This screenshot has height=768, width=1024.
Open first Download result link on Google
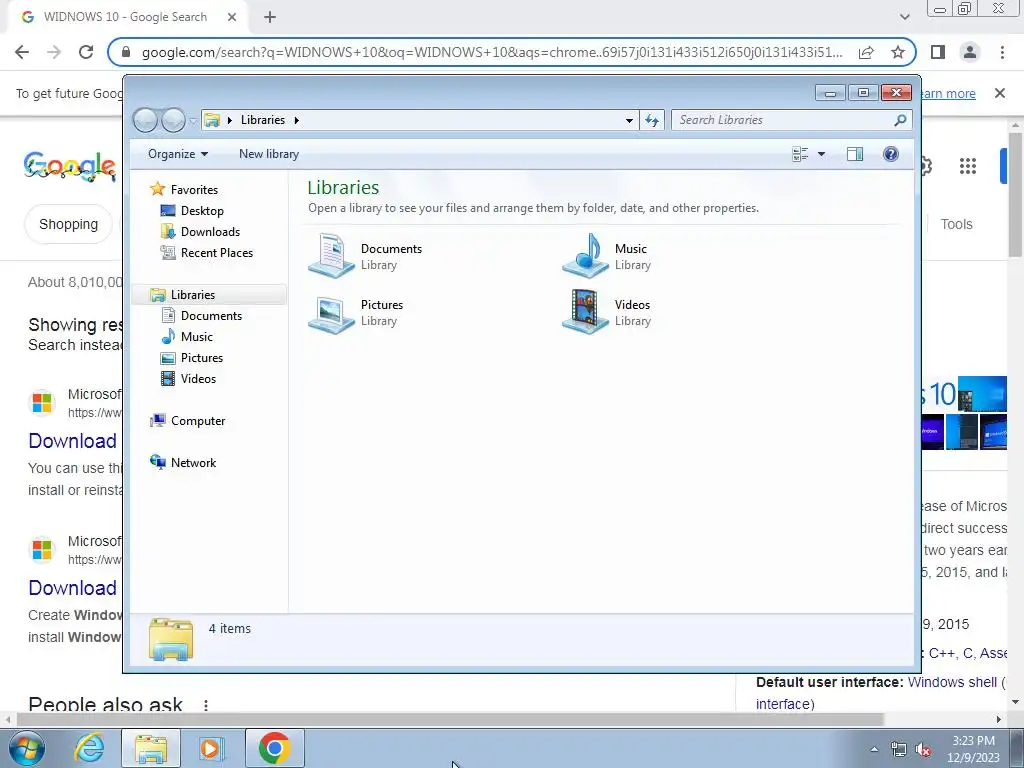click(x=72, y=441)
